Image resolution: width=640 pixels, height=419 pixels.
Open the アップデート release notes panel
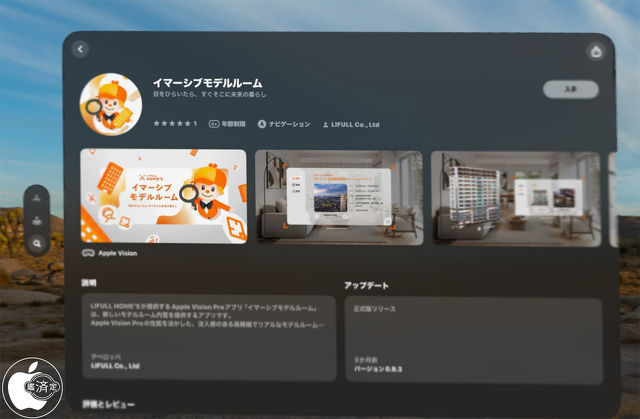coord(472,318)
